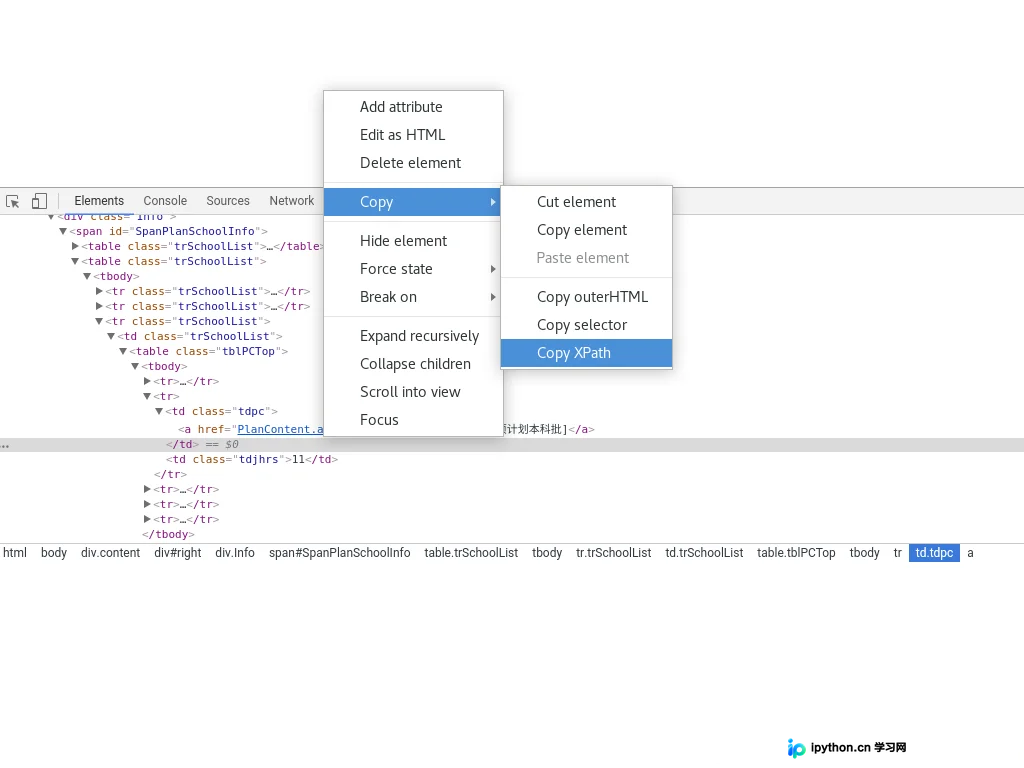Jump to div.content in the breadcrumb bar
Screen dimensions: 1024x768
point(110,553)
